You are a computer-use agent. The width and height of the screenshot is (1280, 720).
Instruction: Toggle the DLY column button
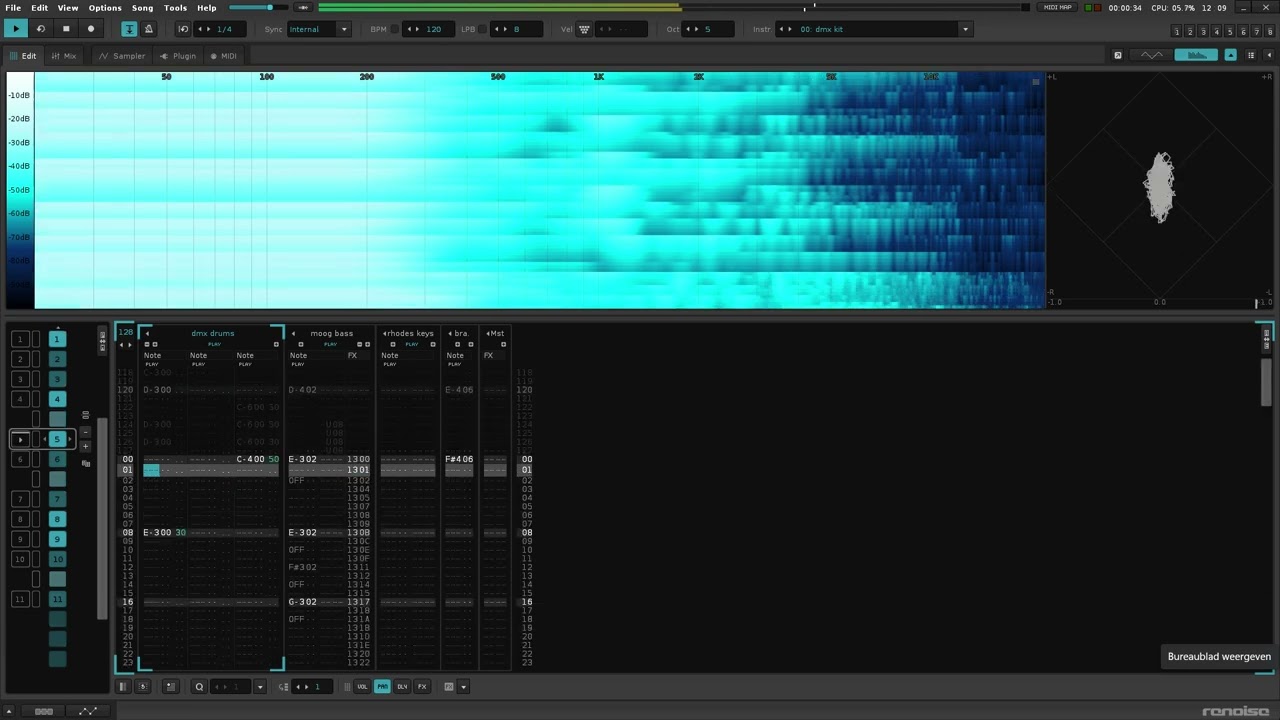[402, 687]
